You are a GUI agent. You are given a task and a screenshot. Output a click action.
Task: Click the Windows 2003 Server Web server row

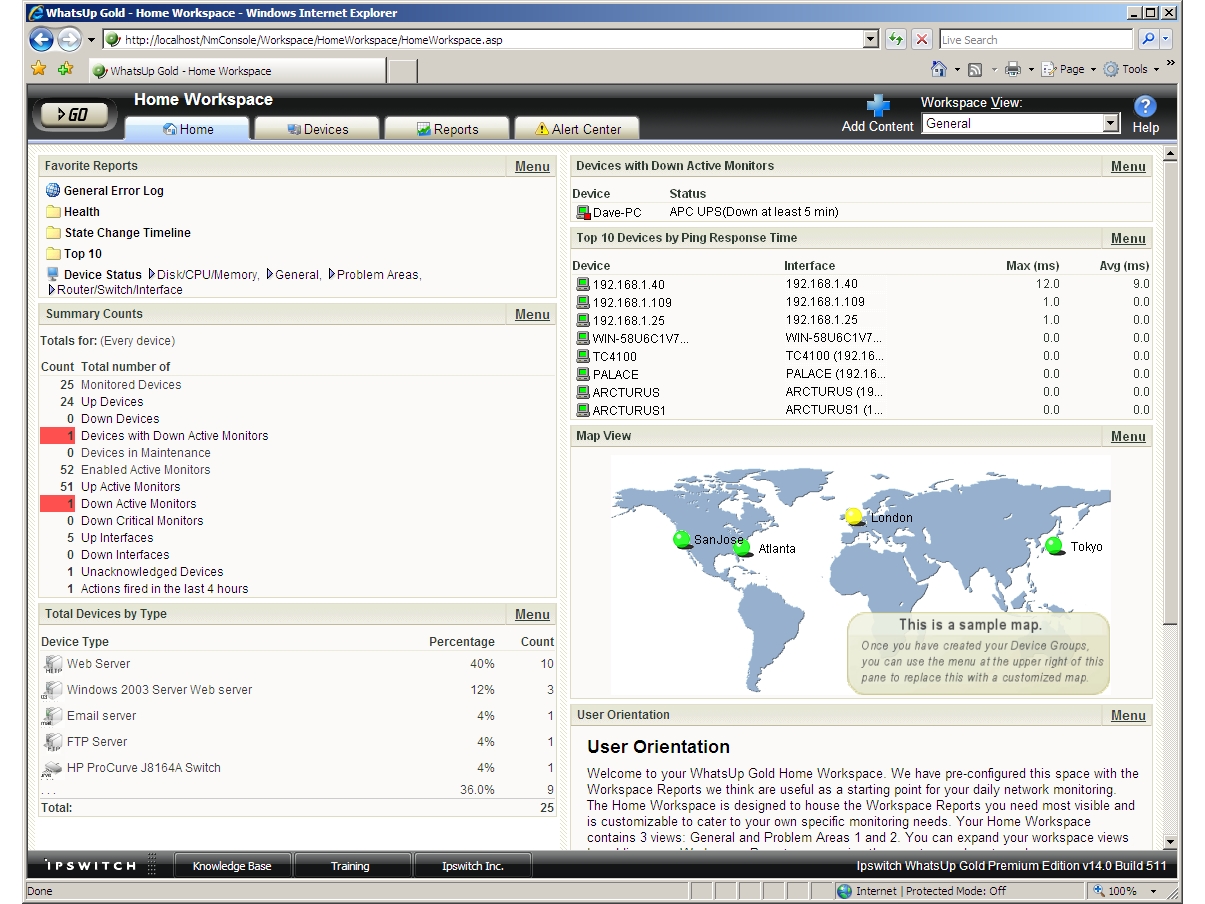tap(297, 690)
